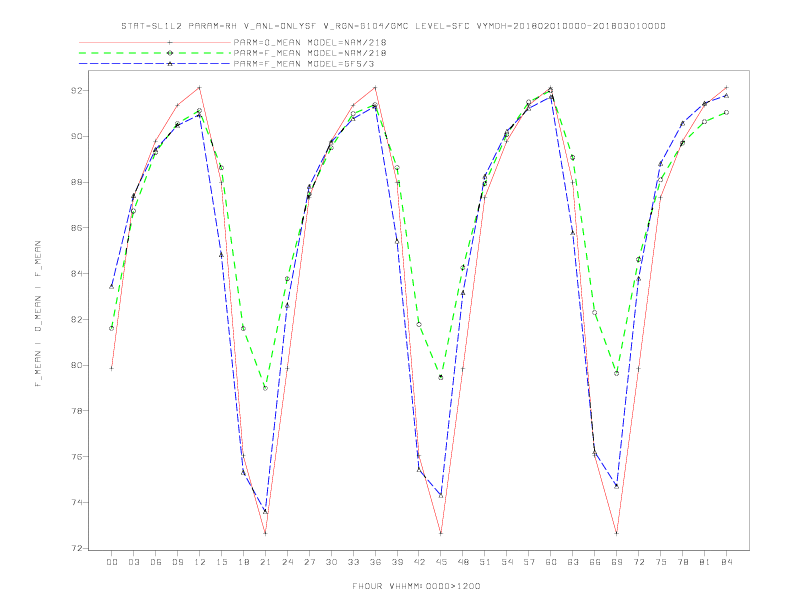Click x-axis tick label 75
Screen dimensions: 792x612
pos(661,562)
